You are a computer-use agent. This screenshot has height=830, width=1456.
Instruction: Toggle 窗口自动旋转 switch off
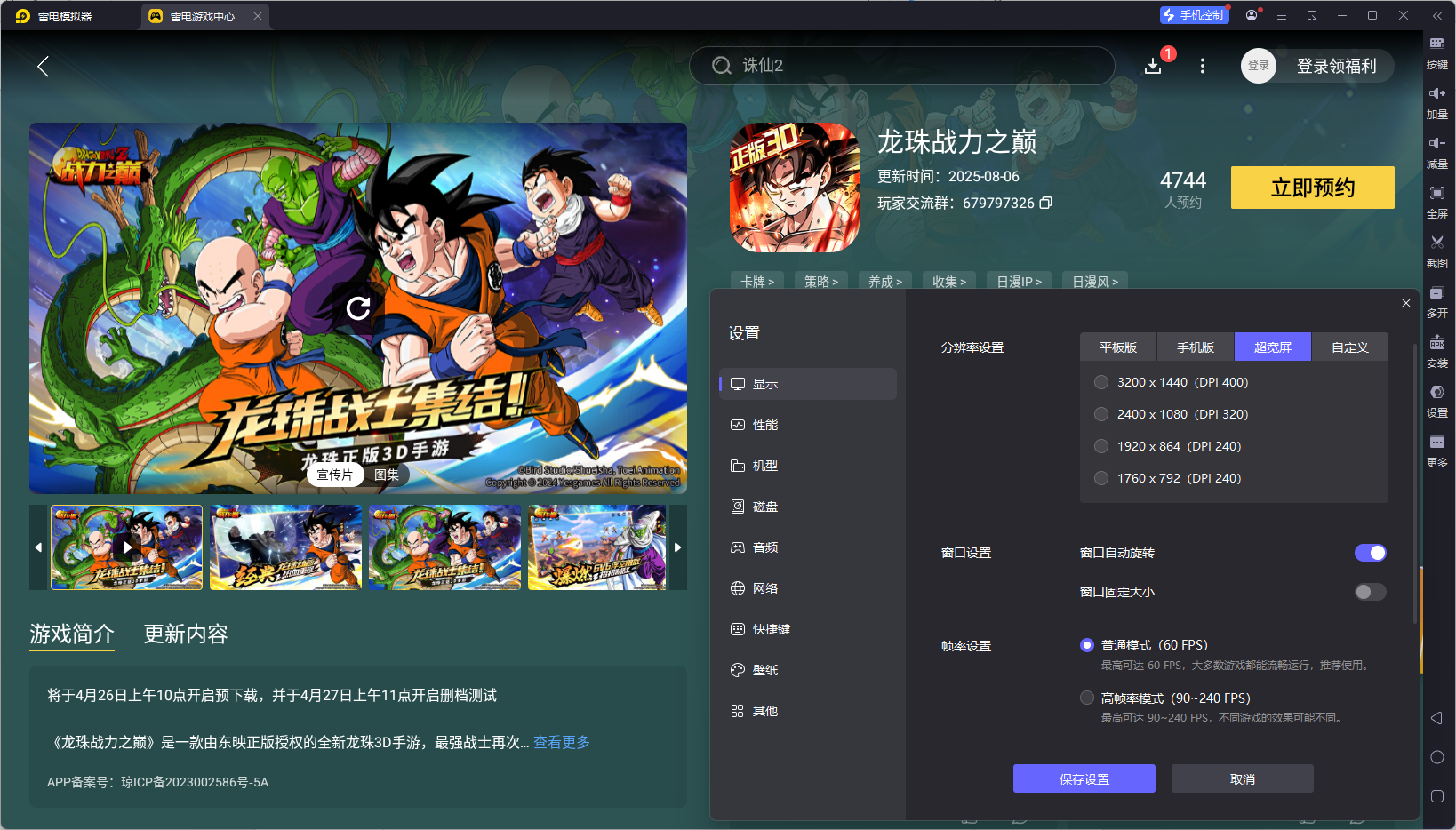pos(1370,553)
